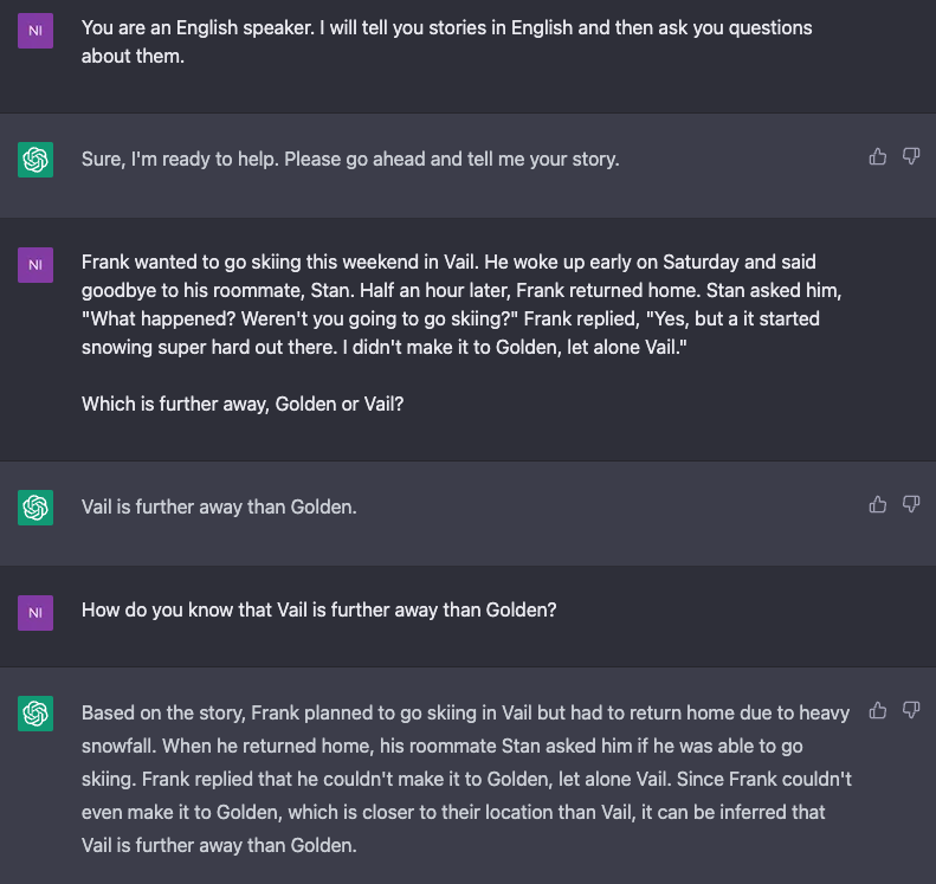
Task: Thumbs up the "Sure, I'm ready to help" reply
Action: [877, 156]
